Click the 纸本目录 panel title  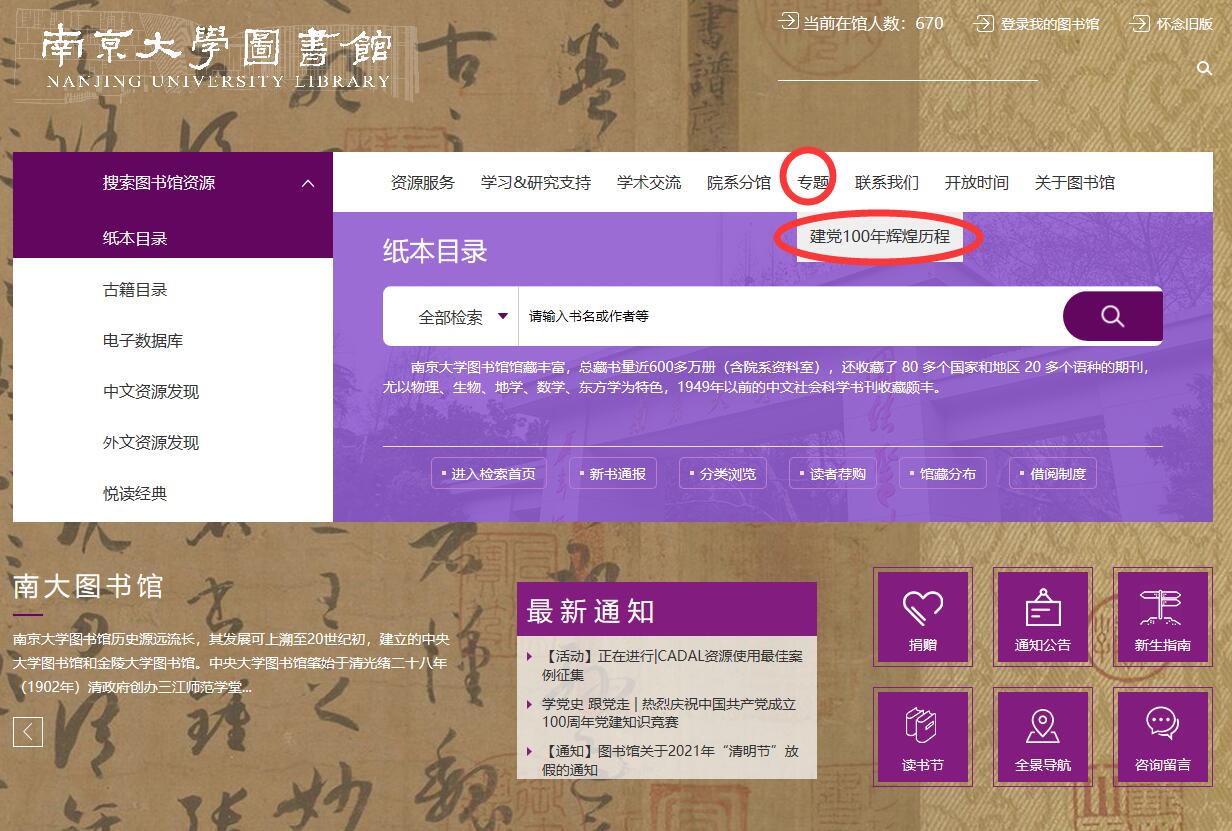(435, 251)
